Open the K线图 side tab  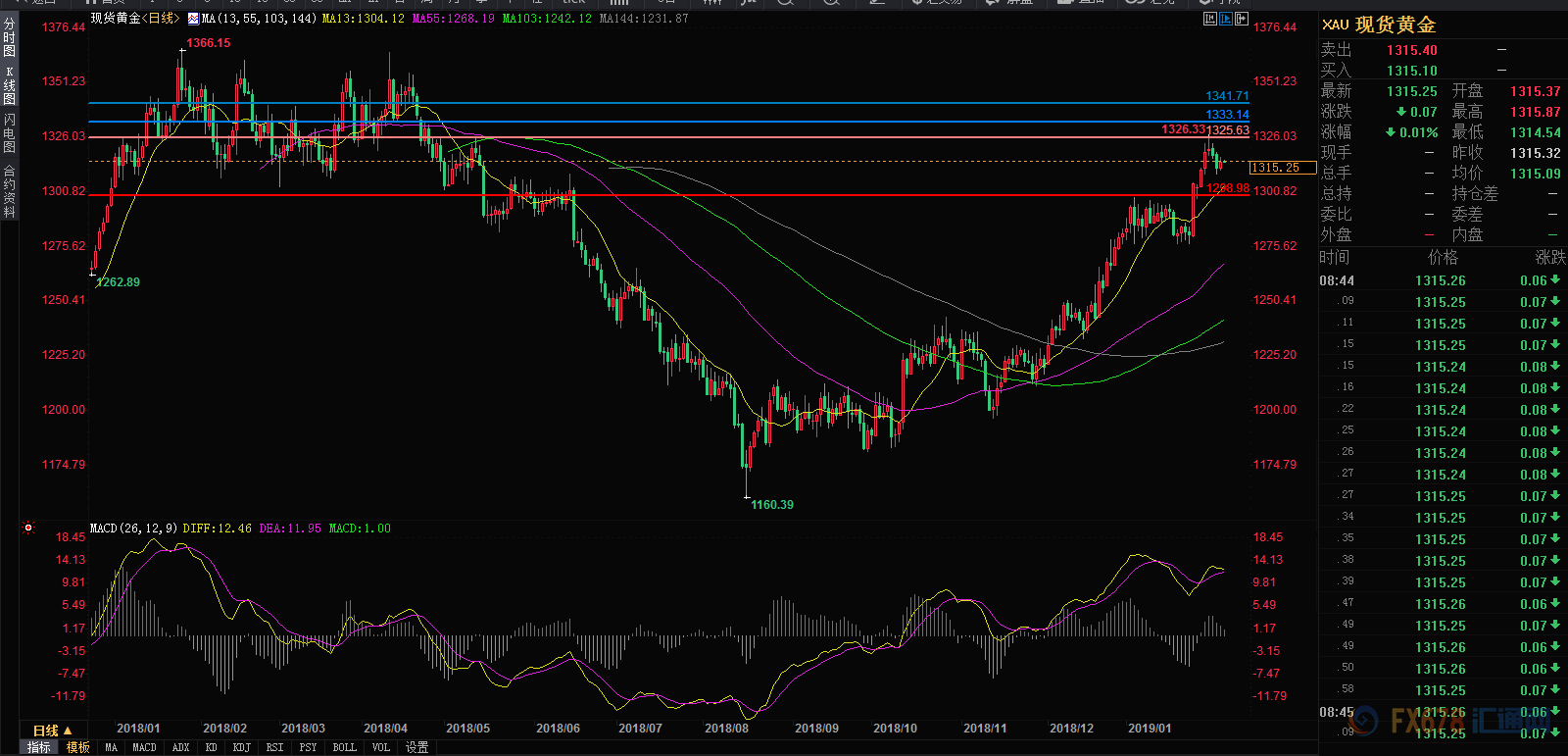[10, 85]
